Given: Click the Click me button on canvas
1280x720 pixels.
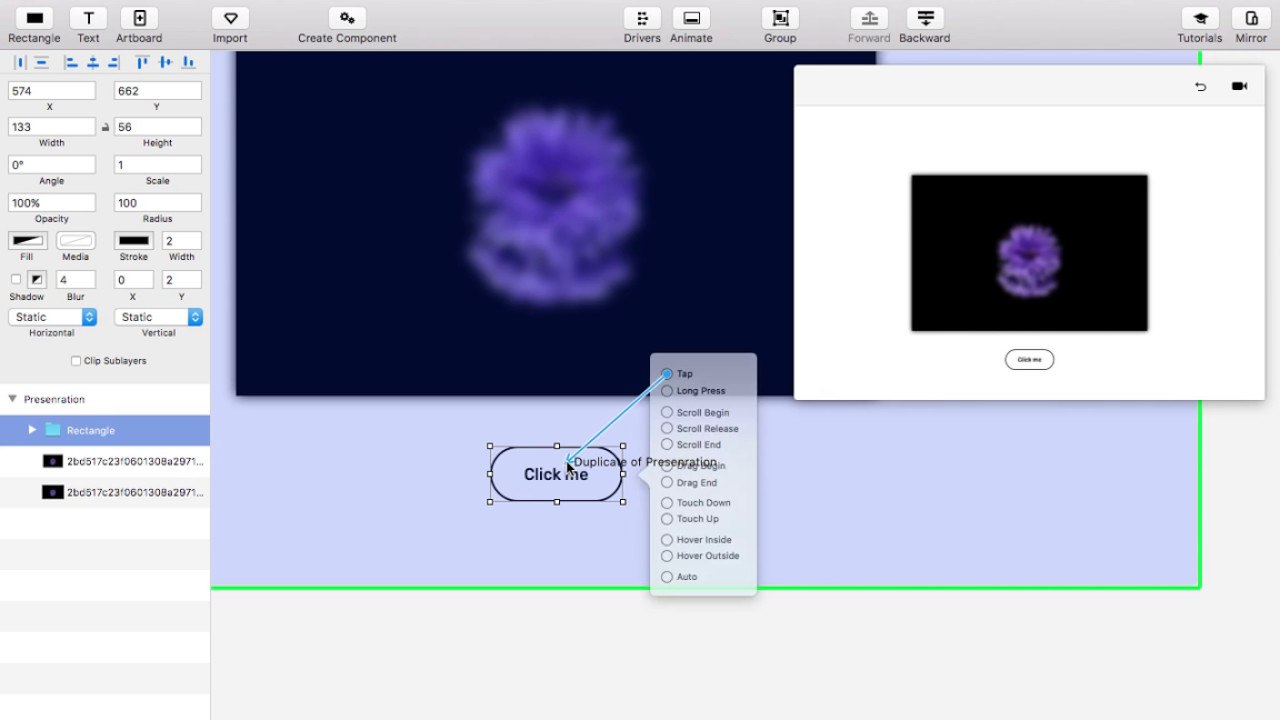Looking at the screenshot, I should tap(556, 474).
